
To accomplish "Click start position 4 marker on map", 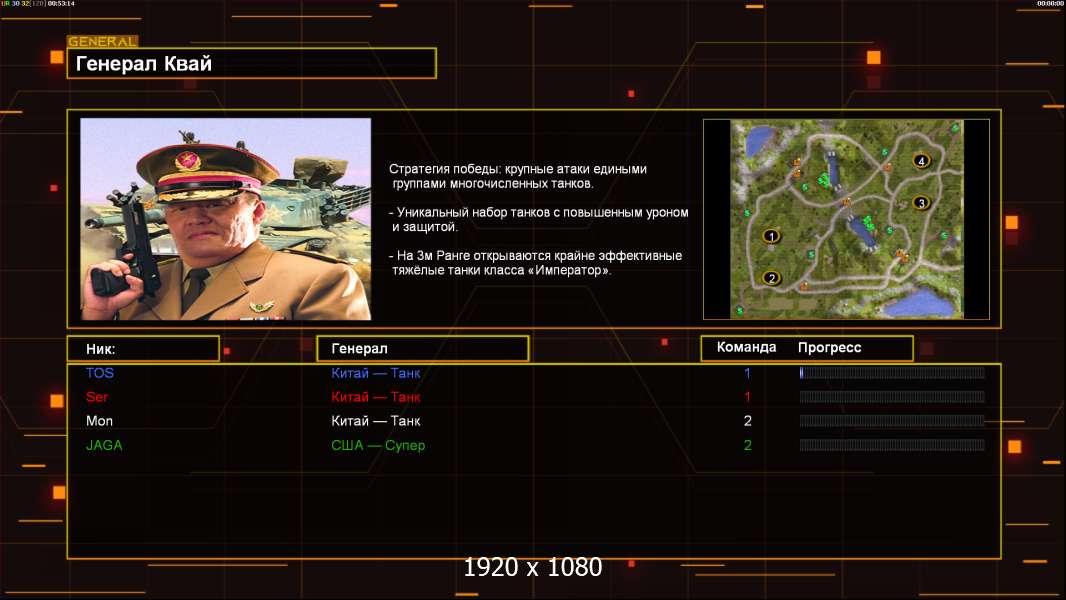I will [x=921, y=161].
